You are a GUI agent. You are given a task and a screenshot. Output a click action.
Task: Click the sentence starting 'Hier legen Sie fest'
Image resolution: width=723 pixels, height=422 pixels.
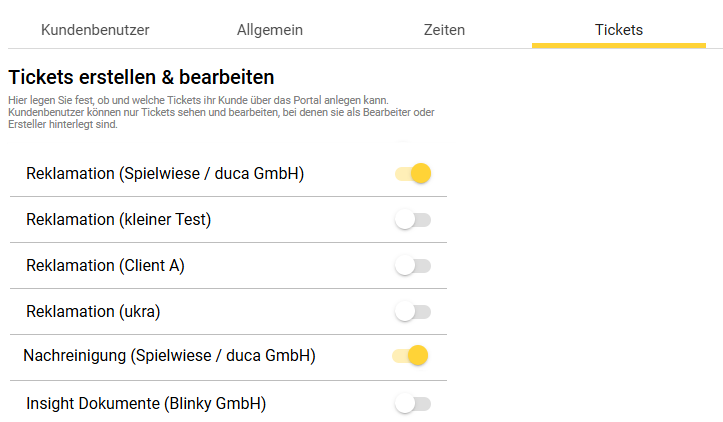tap(197, 100)
